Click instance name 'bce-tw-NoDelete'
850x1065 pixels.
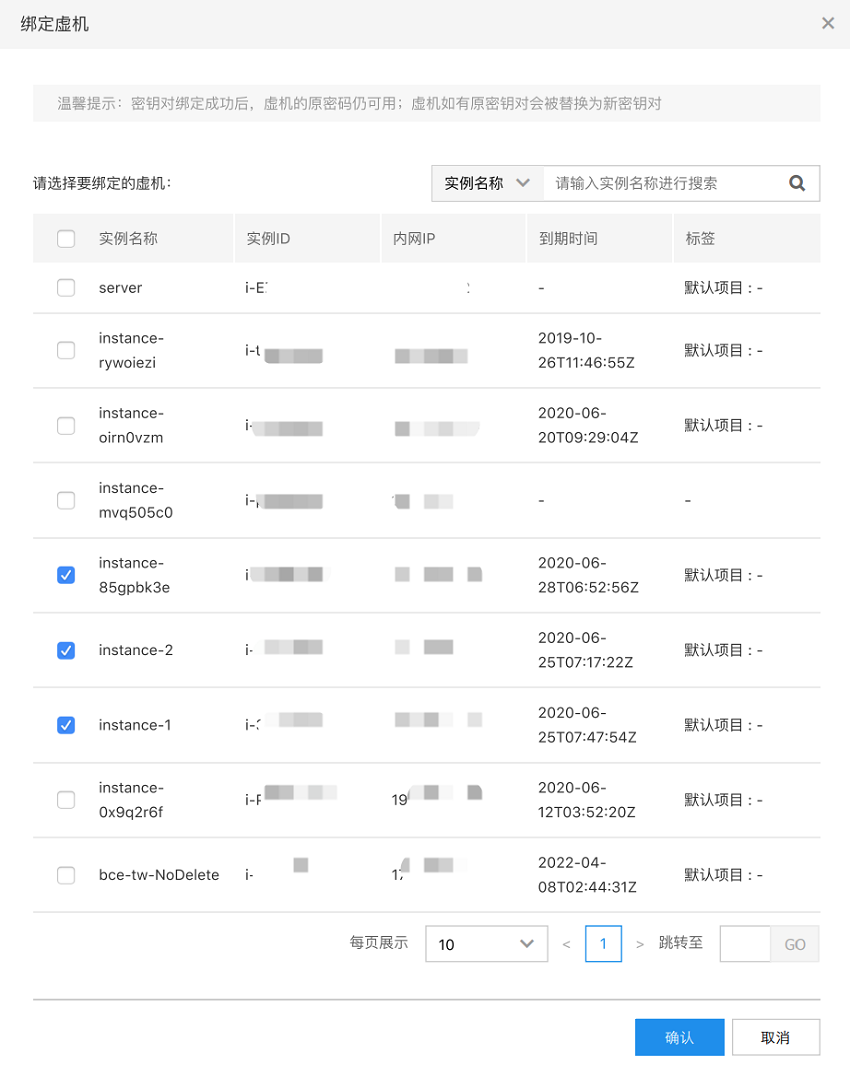[x=159, y=875]
